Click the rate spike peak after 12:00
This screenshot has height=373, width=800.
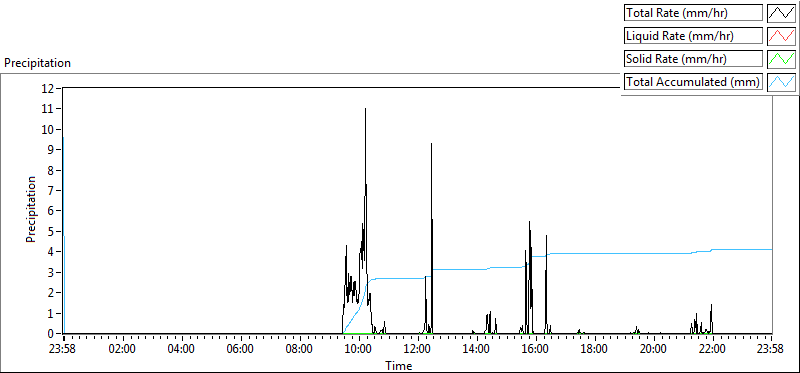432,144
